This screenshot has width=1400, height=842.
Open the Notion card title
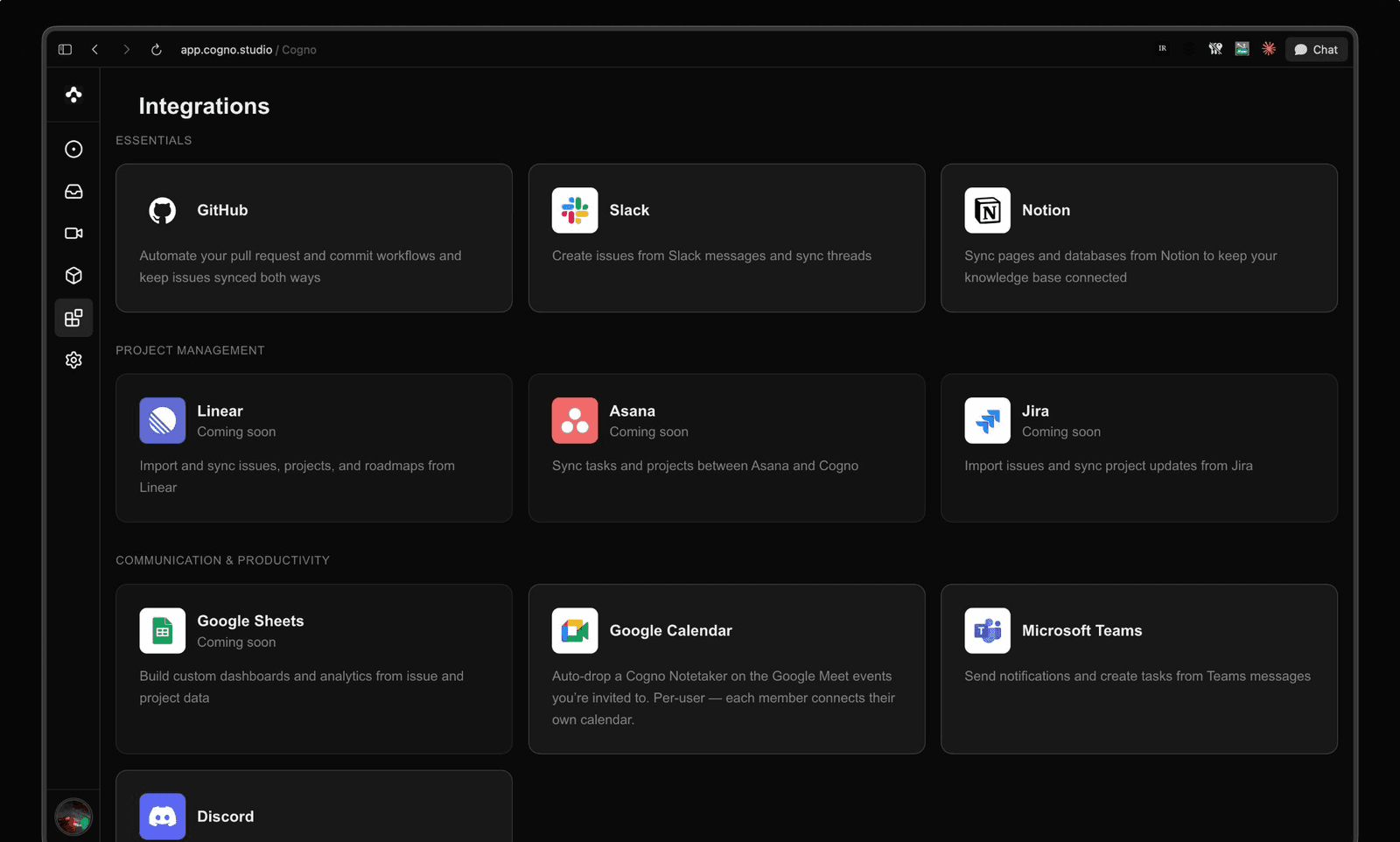[1046, 210]
